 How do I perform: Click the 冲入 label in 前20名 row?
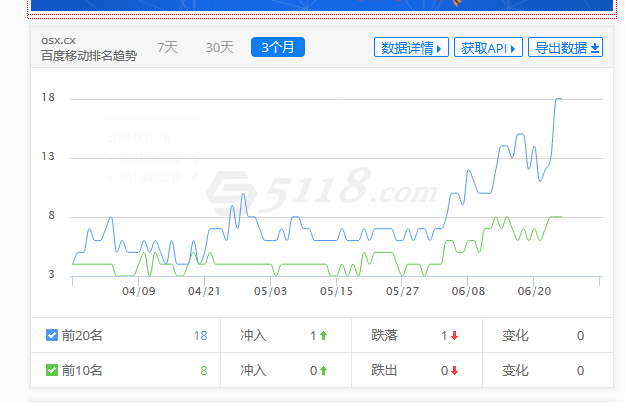(253, 335)
